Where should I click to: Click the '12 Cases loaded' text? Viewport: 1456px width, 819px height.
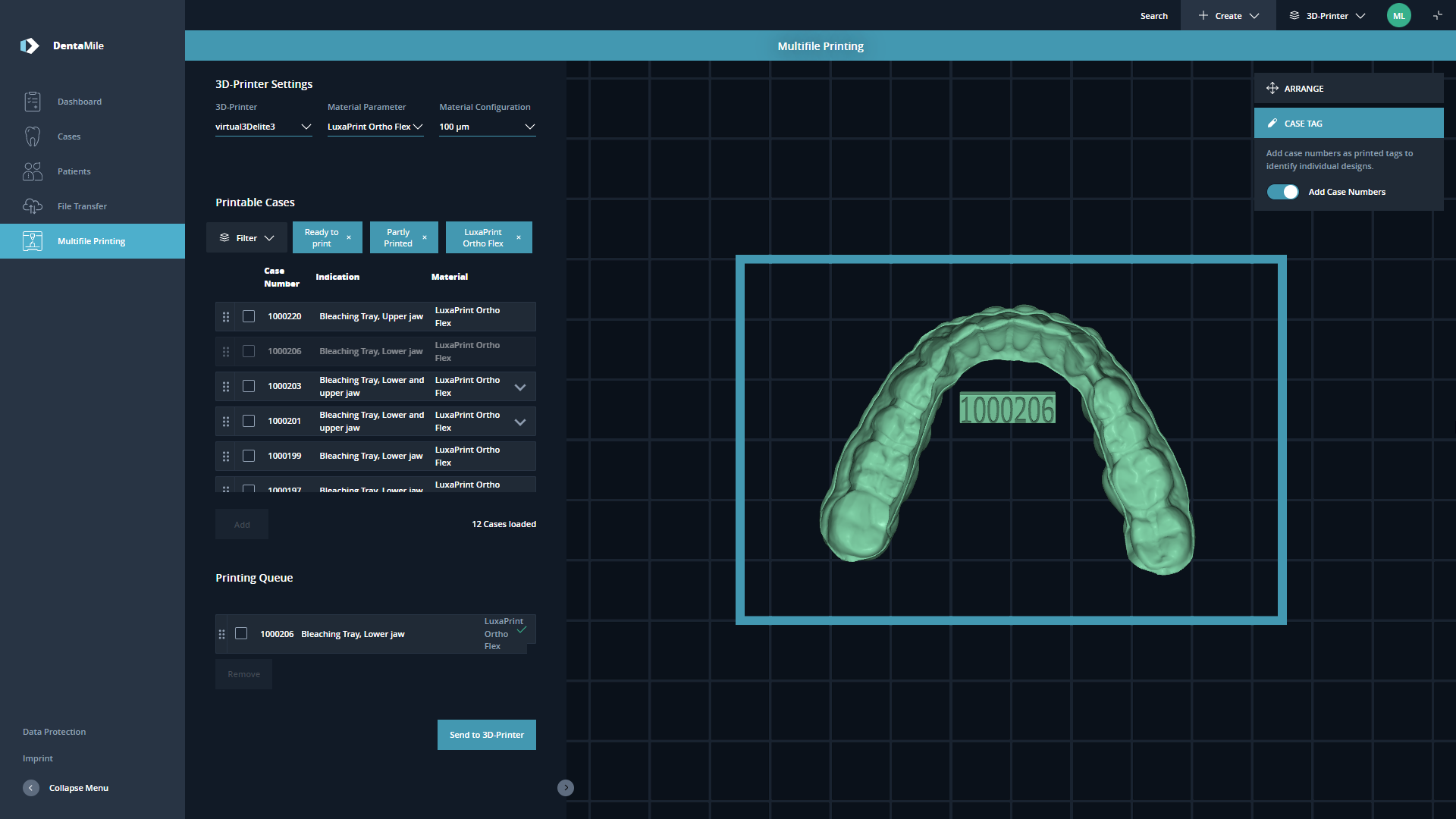[x=504, y=524]
